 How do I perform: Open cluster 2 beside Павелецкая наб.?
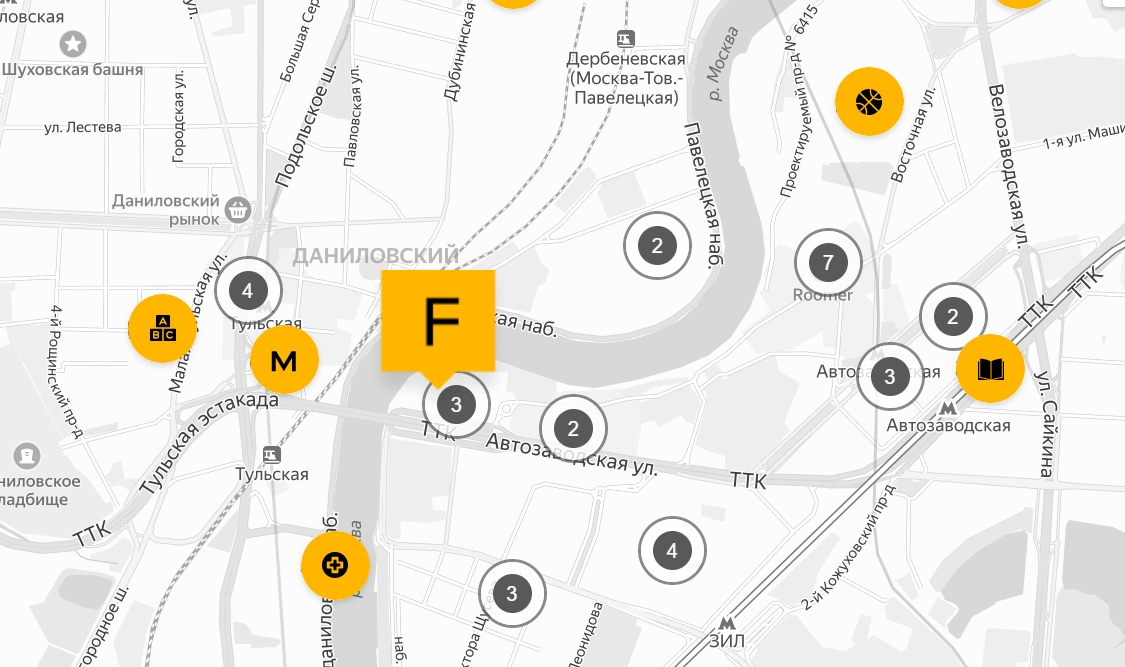[x=657, y=245]
